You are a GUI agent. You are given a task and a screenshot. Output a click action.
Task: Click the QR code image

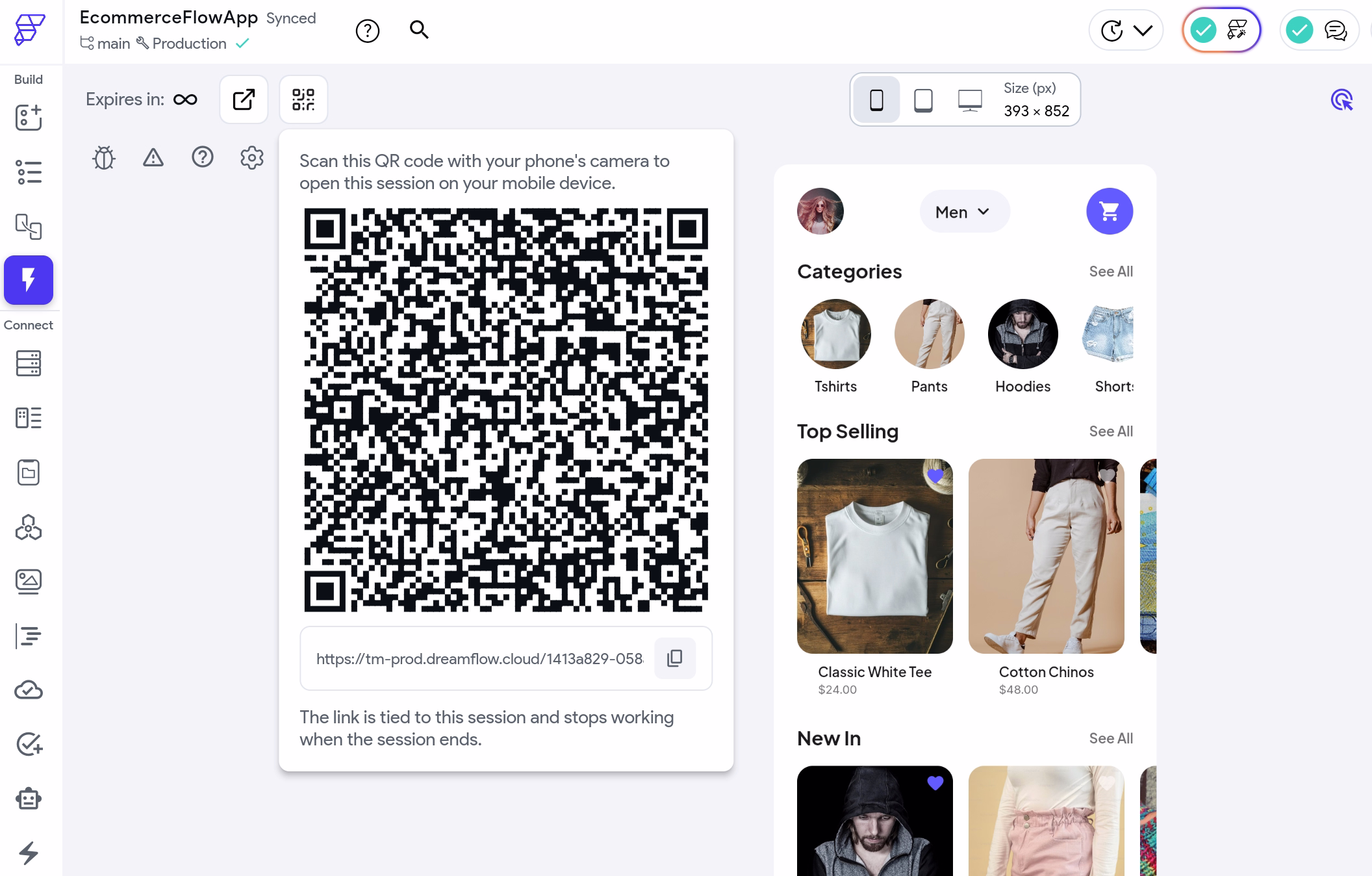pos(506,410)
